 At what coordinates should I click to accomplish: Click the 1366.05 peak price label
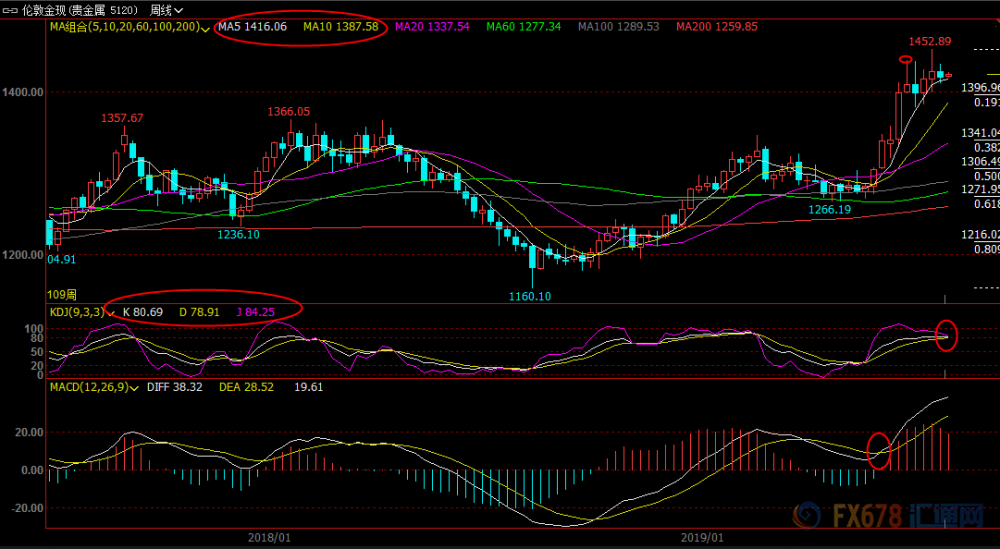click(289, 112)
